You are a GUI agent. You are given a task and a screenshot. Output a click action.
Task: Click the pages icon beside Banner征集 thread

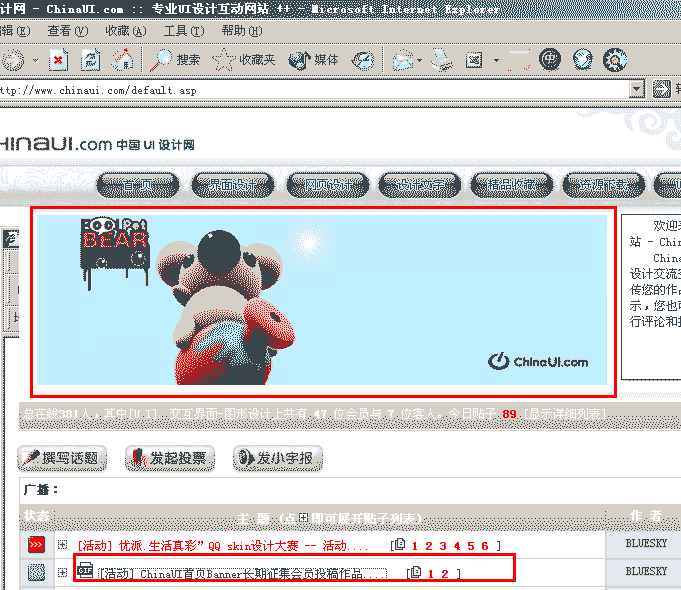tap(416, 572)
